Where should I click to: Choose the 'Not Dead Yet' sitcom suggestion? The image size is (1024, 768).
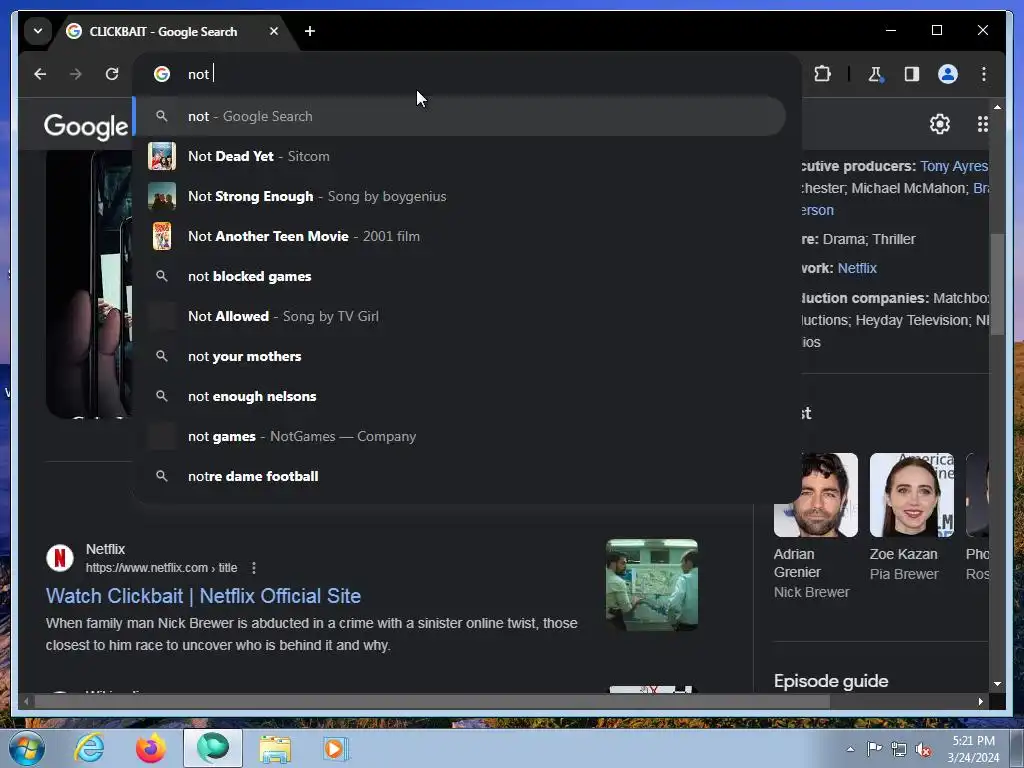coord(459,156)
